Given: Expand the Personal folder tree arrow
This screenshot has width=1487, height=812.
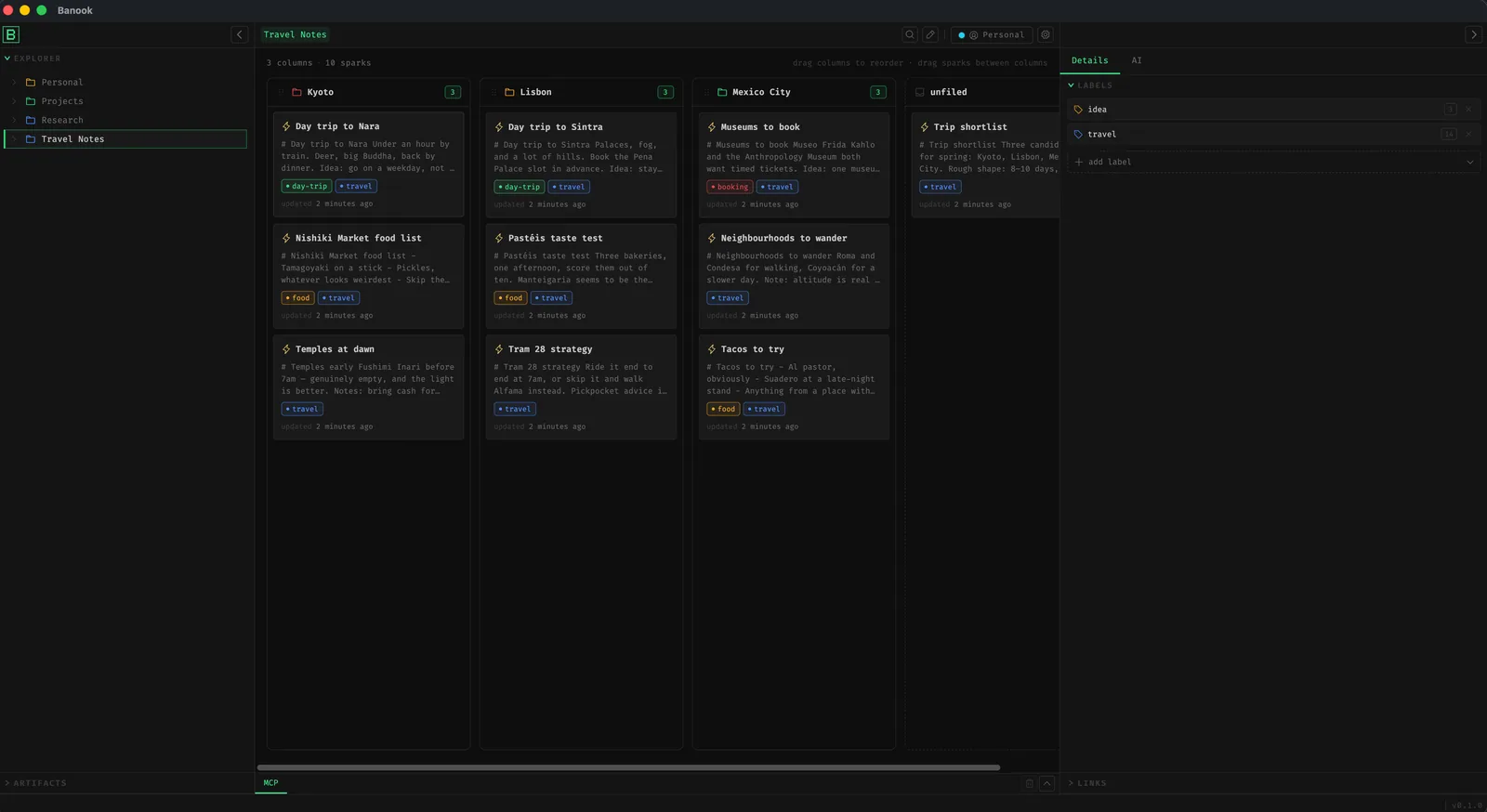Looking at the screenshot, I should point(14,83).
